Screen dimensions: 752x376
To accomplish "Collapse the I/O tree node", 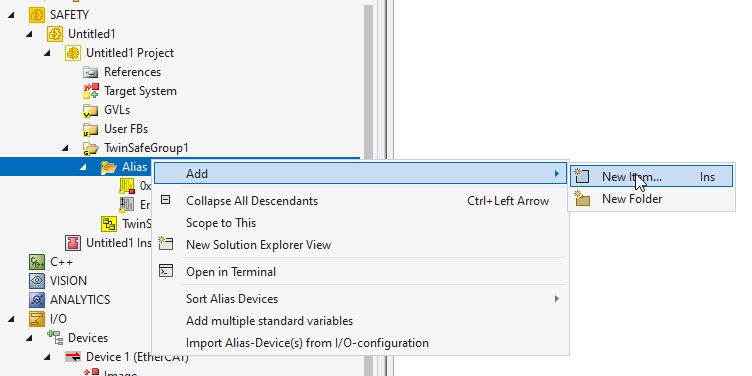I will tap(11, 319).
